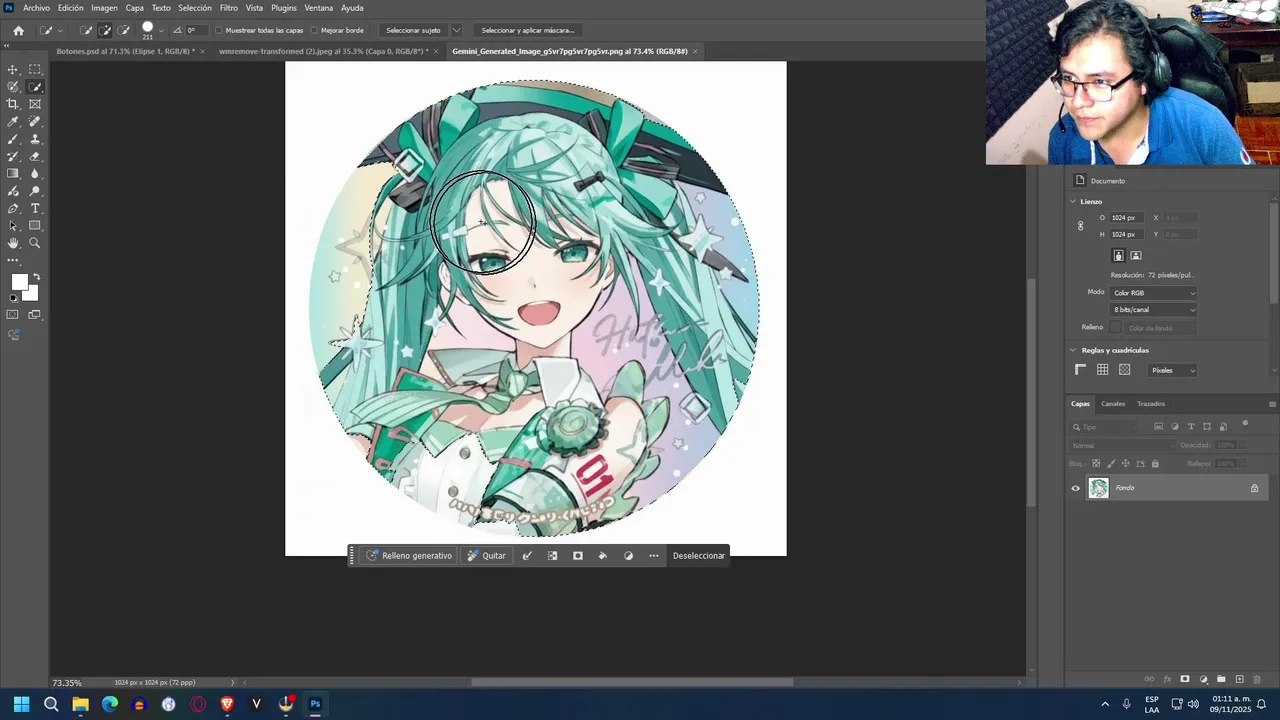The image size is (1280, 720).
Task: Enable Mejorar borde checkbox
Action: [x=314, y=30]
